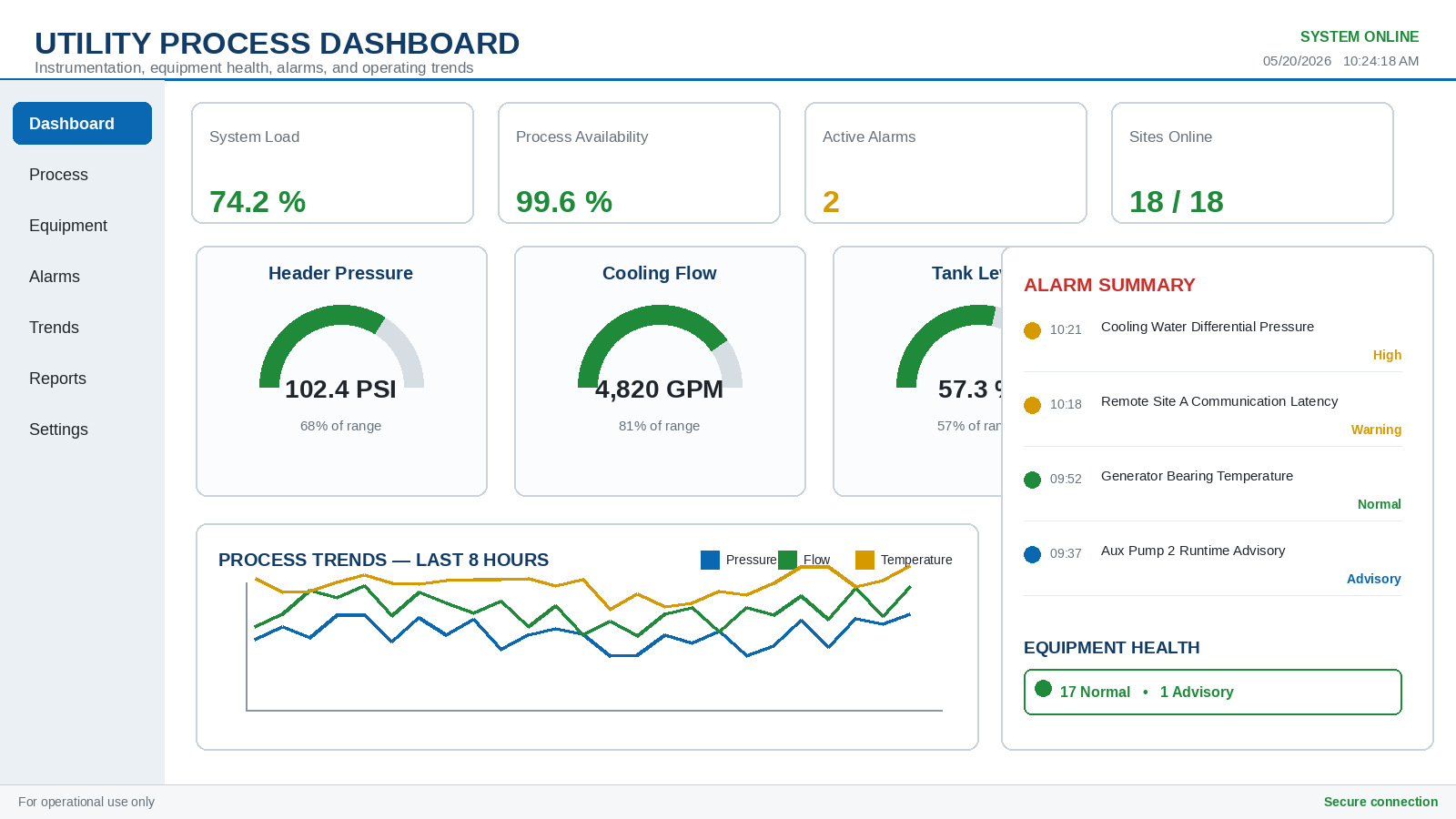Open the Sites Online card
Viewport: 1456px width, 819px height.
pos(1252,163)
